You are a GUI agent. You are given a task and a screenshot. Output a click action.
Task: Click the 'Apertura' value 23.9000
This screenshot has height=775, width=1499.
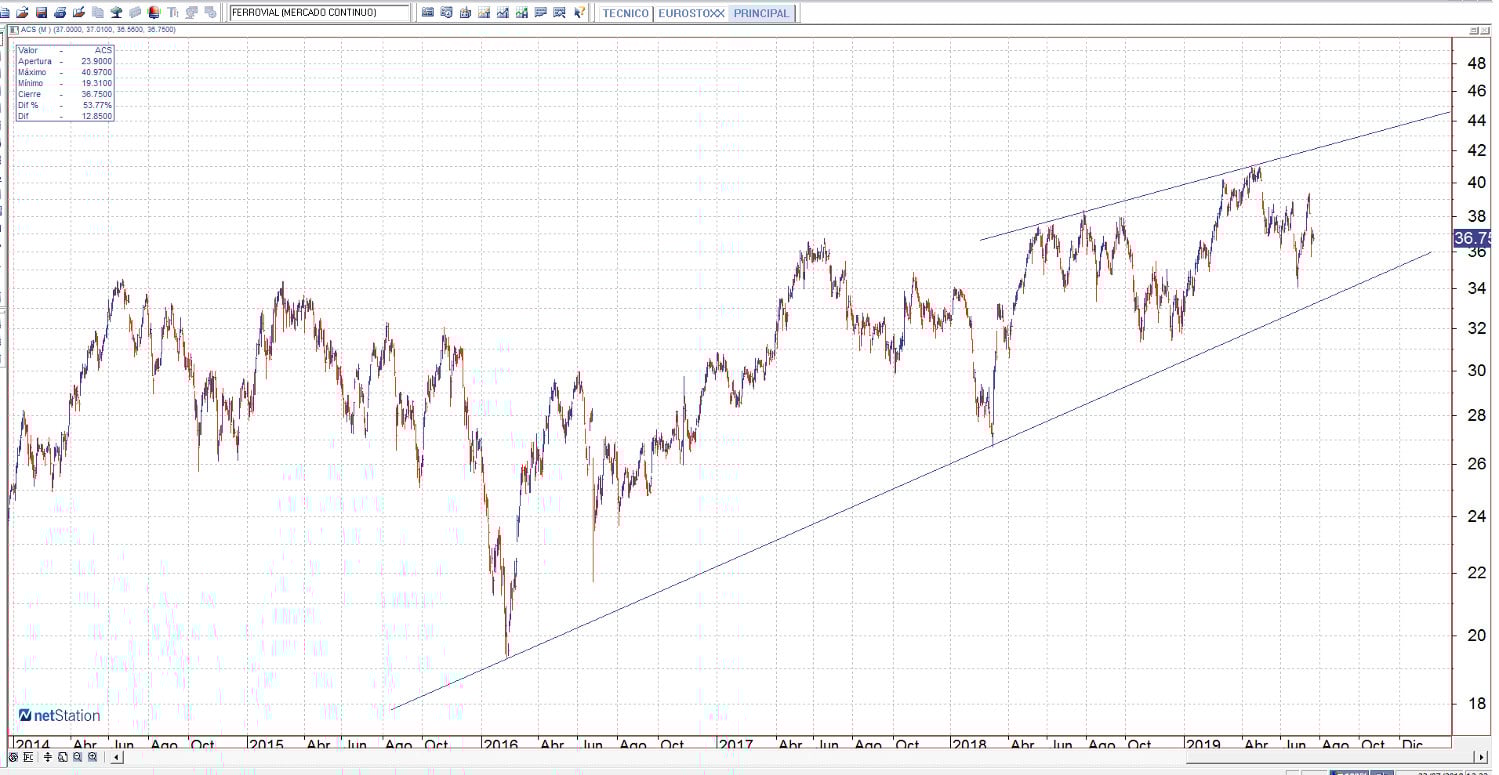click(96, 61)
